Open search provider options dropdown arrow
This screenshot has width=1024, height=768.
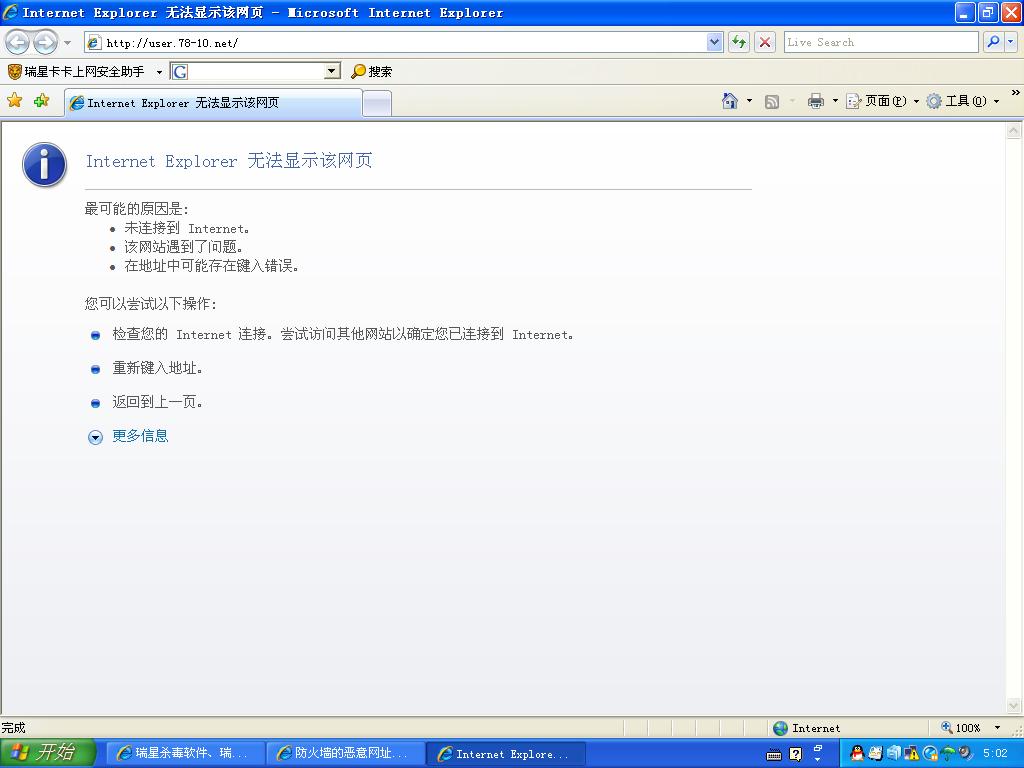tap(1011, 42)
